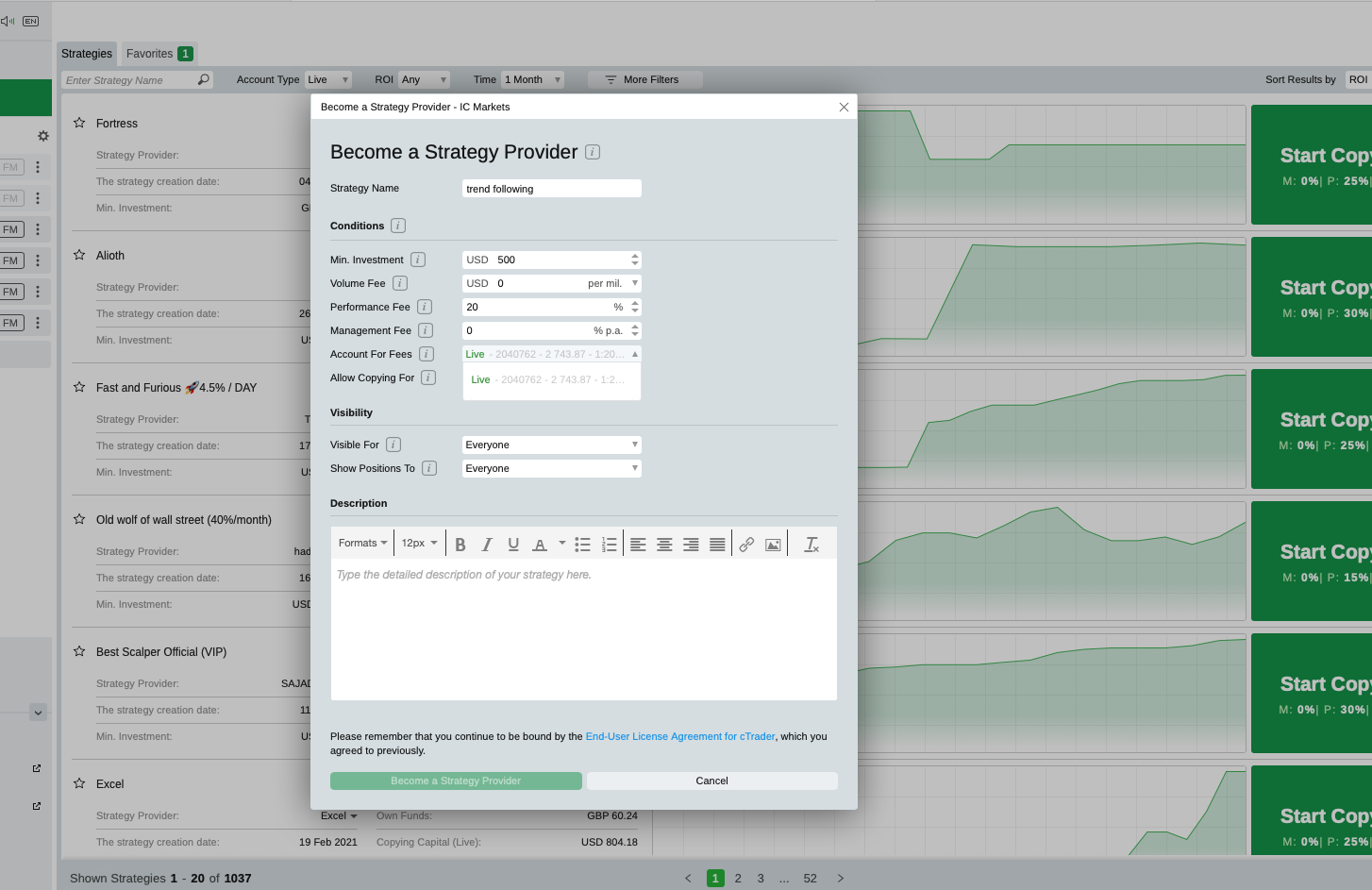1372x890 pixels.
Task: Expand the Show Positions To dropdown
Action: tap(551, 468)
